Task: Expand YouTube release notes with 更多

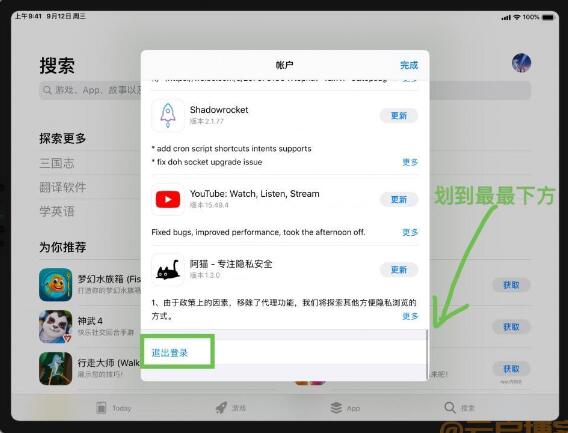Action: [x=410, y=232]
